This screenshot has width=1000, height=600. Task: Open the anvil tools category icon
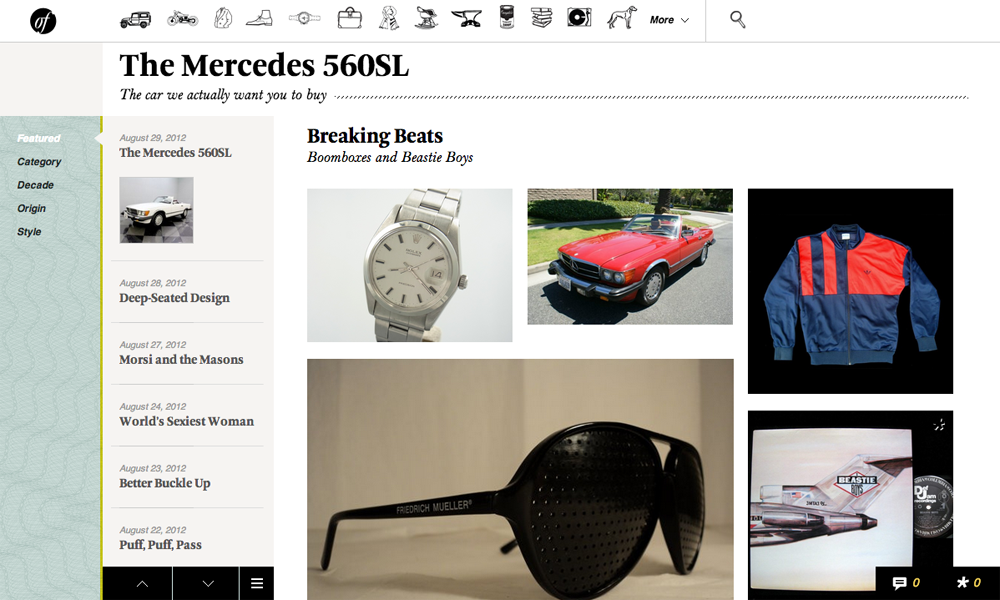click(466, 18)
